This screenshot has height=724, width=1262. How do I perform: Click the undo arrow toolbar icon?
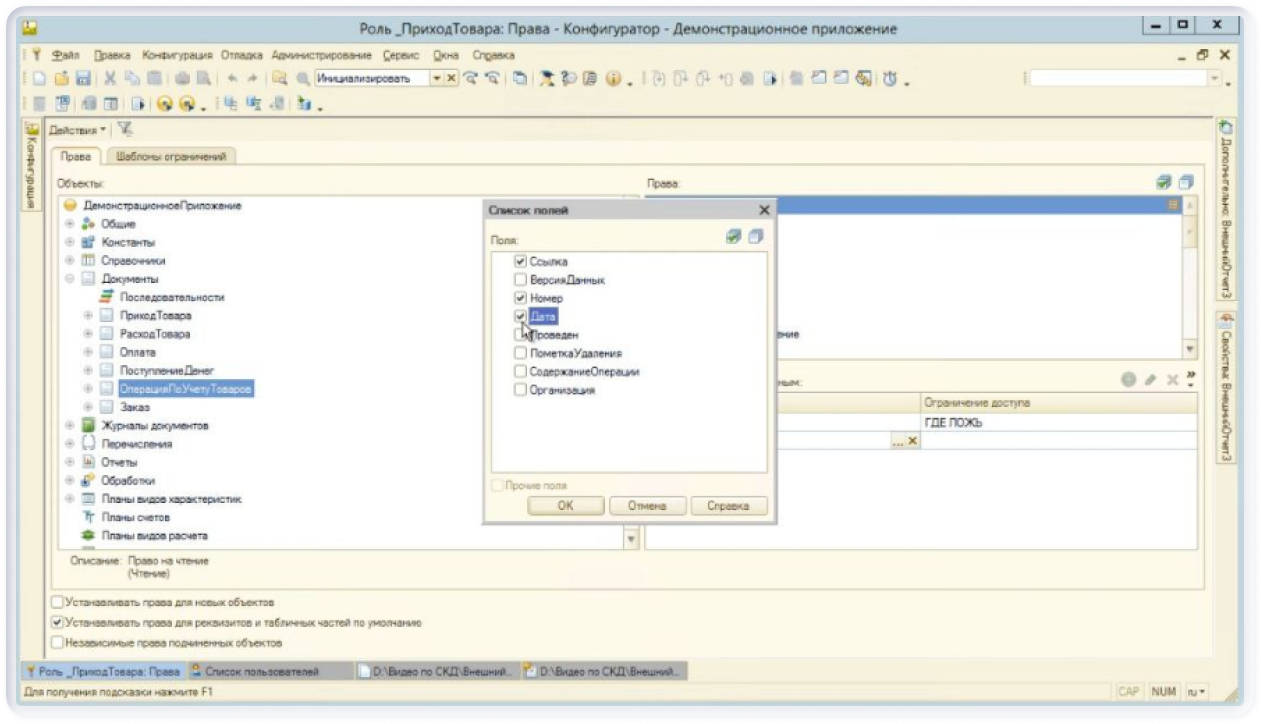coord(232,78)
